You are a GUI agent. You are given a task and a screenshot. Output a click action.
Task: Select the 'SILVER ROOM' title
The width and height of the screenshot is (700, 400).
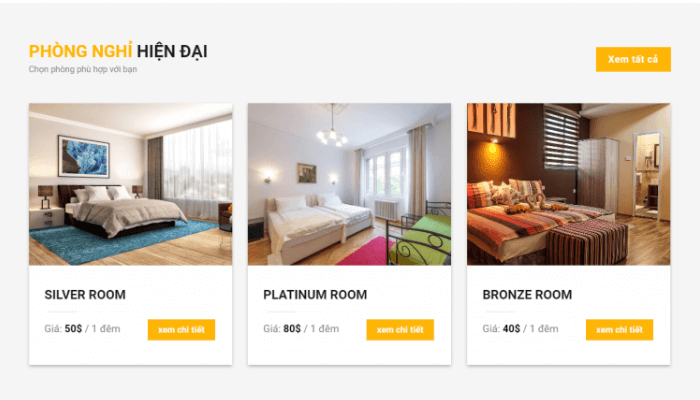85,295
